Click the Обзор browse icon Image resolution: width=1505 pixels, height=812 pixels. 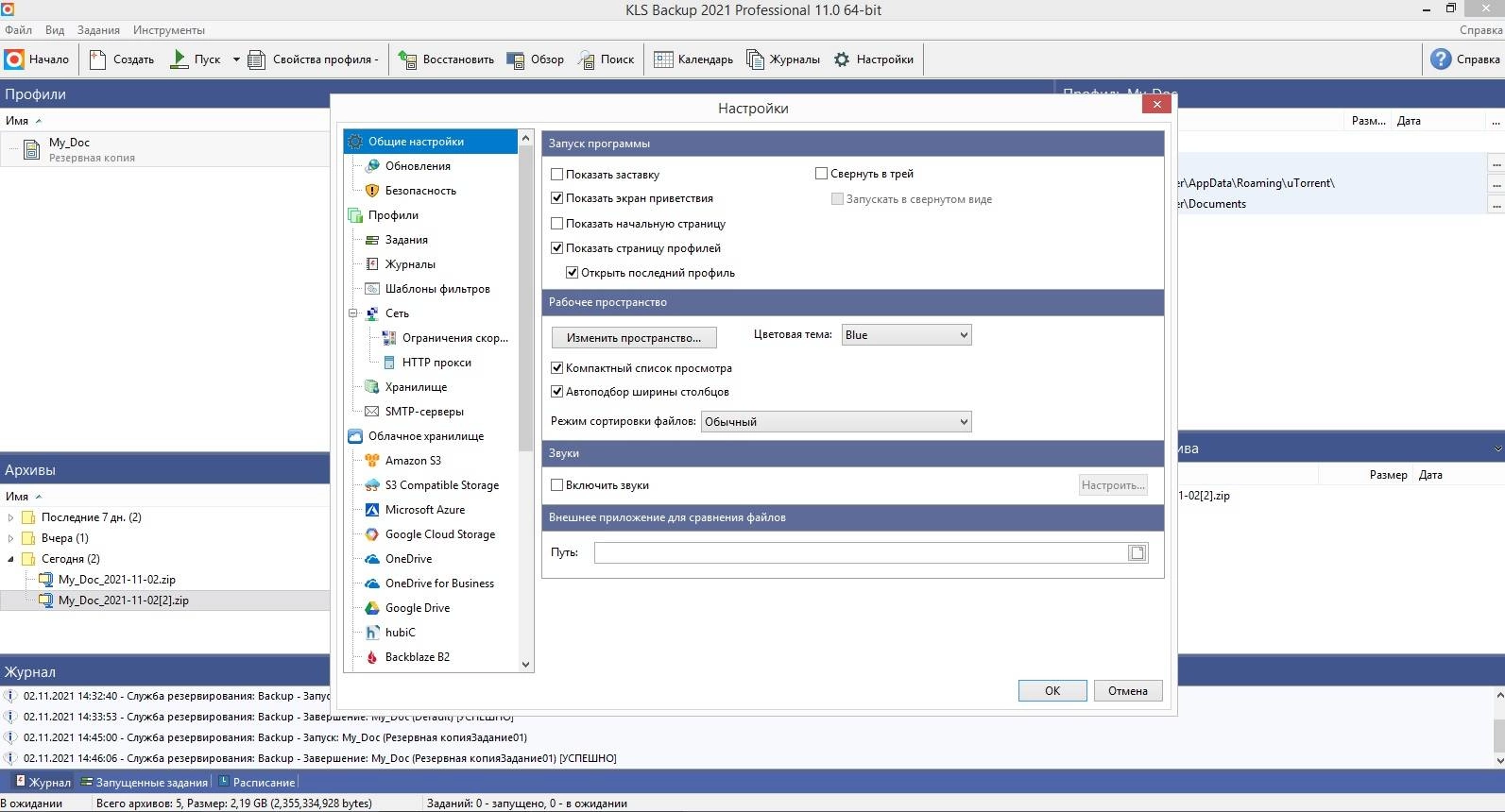tap(515, 59)
